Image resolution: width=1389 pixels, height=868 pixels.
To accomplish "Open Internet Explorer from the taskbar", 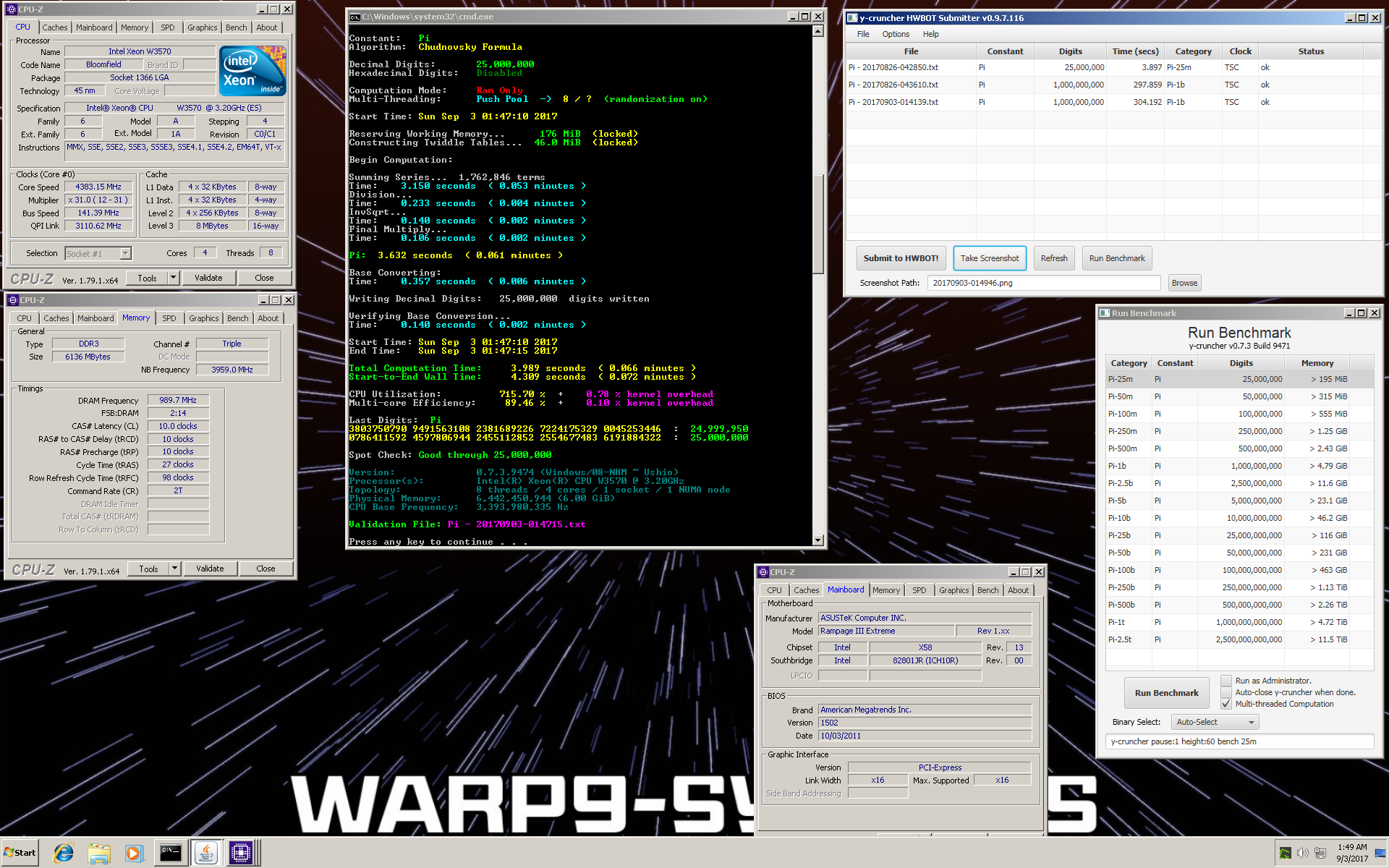I will (x=64, y=853).
